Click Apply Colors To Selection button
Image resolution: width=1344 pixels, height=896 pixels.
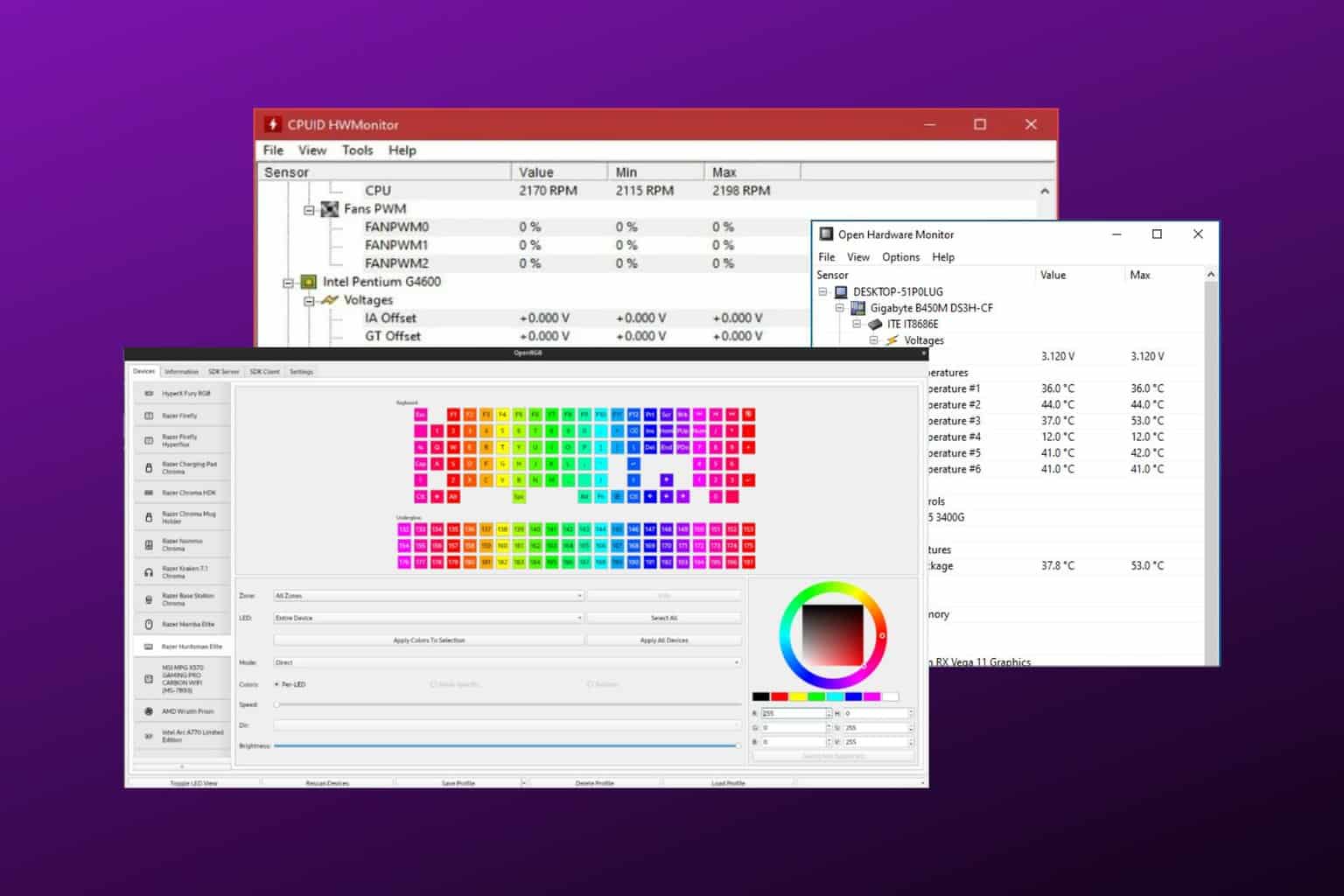(x=429, y=640)
